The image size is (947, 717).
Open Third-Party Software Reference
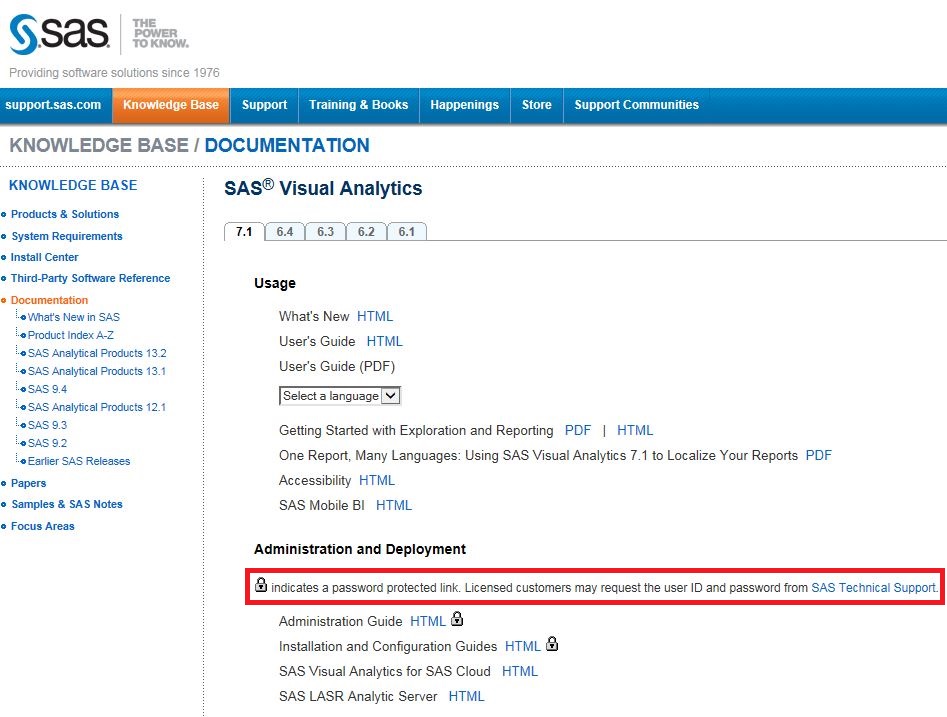(x=91, y=278)
